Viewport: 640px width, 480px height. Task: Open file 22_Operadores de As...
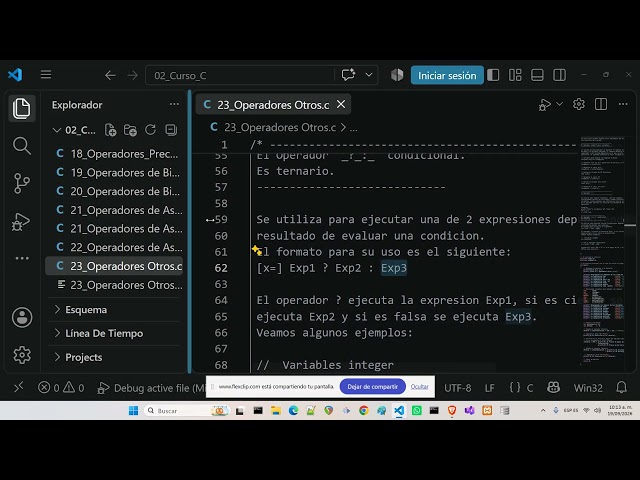[x=116, y=247]
